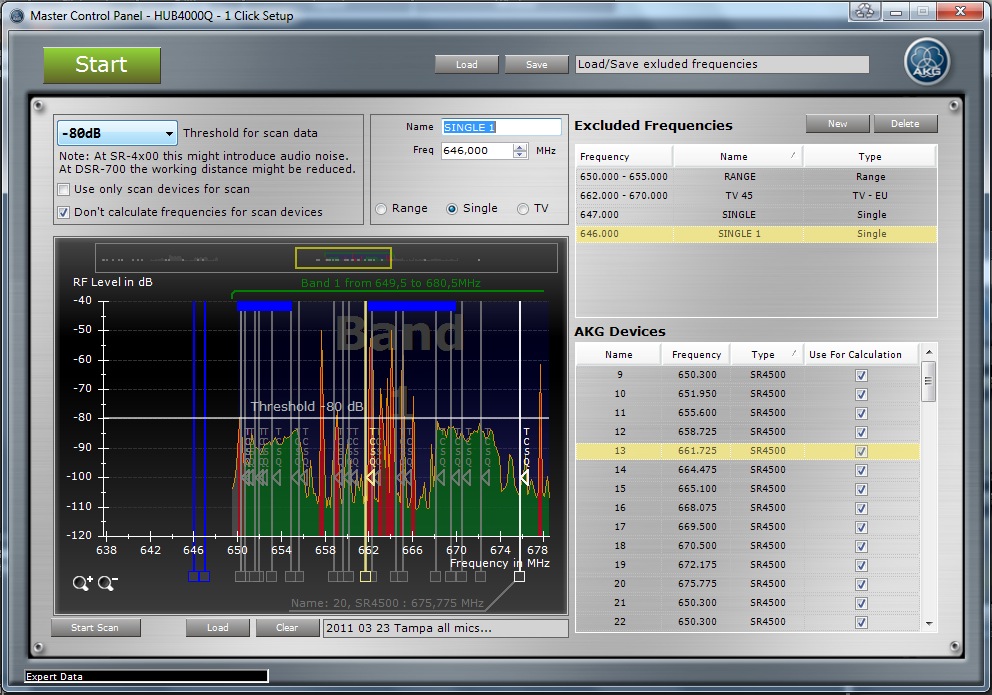
Task: Click the blue marker box at 646 MHz
Action: click(x=194, y=576)
